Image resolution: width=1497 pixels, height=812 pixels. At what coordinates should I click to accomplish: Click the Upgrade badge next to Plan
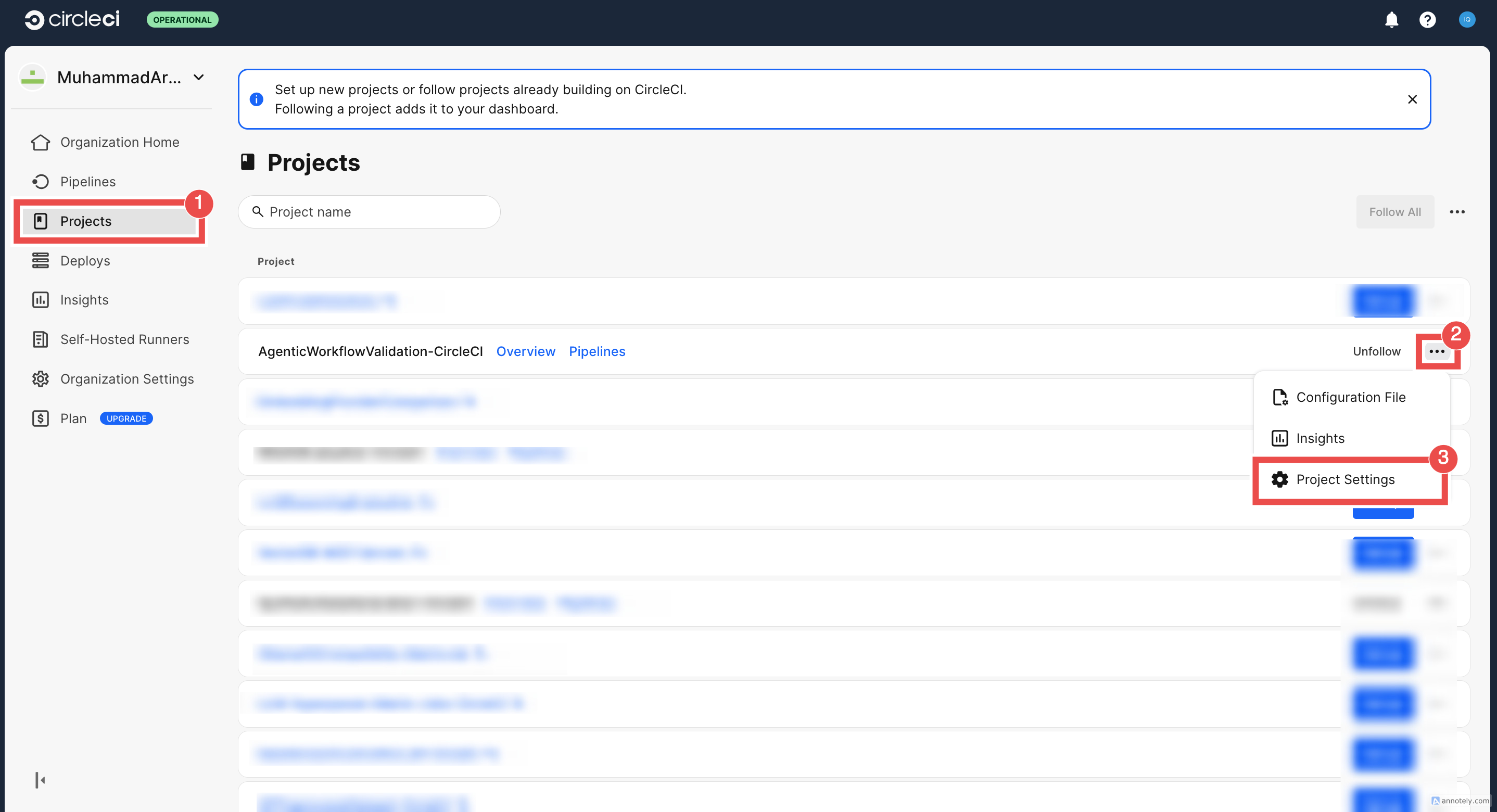(x=126, y=418)
